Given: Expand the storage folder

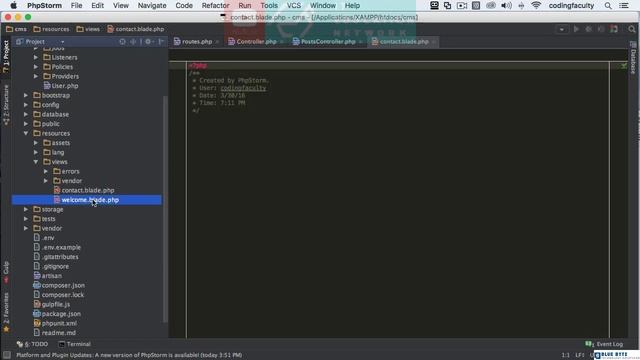Looking at the screenshot, I should tap(26, 209).
